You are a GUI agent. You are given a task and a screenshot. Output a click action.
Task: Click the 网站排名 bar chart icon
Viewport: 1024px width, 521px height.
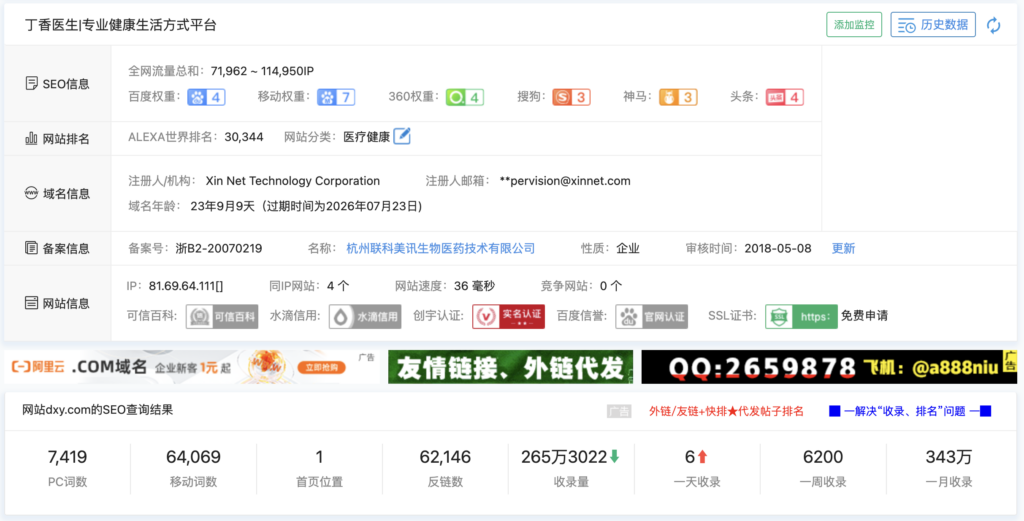(x=31, y=138)
